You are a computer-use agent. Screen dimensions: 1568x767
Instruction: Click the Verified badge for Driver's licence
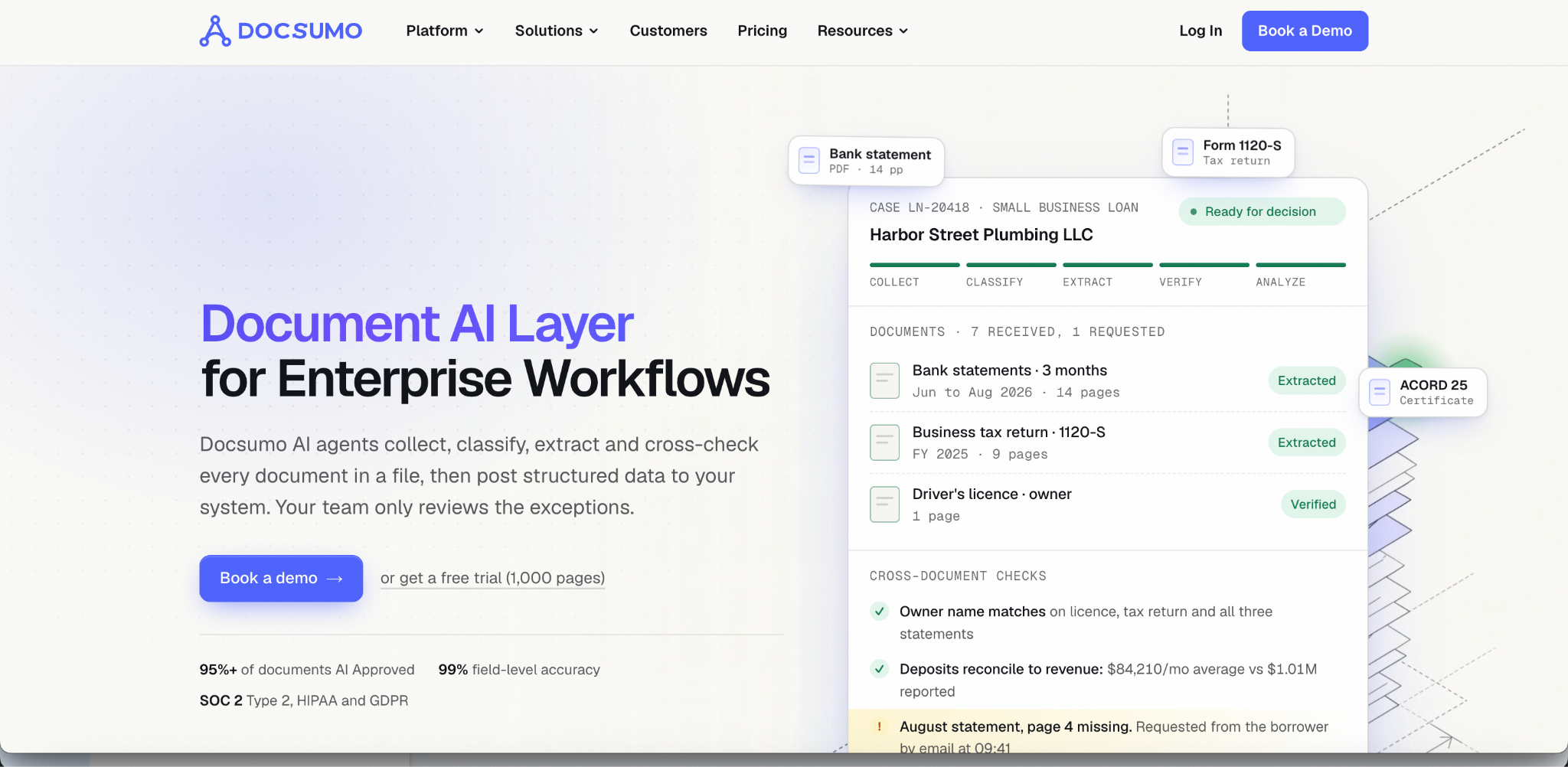(x=1313, y=504)
